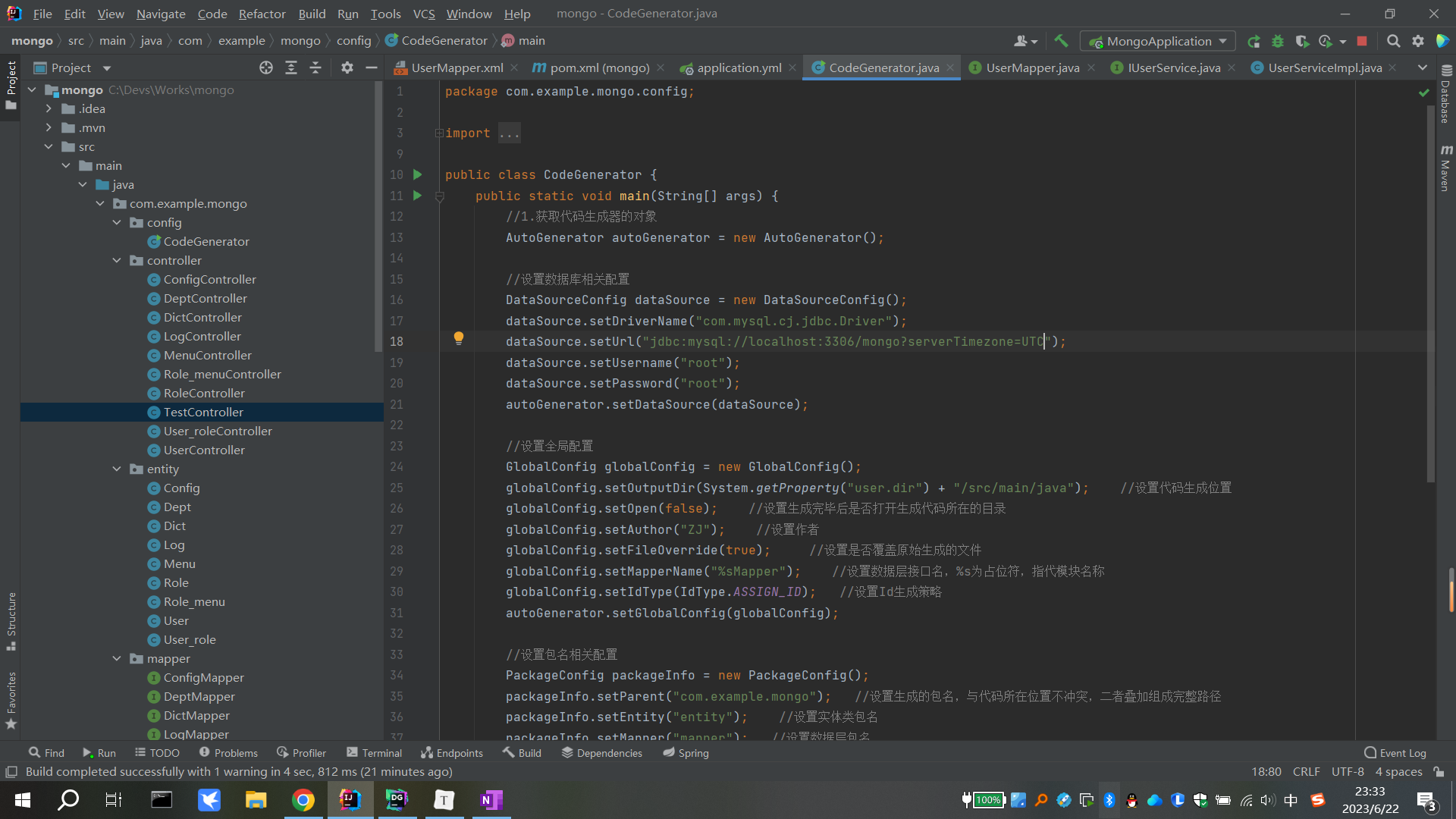Open the Refactor menu
This screenshot has height=819, width=1456.
(262, 14)
